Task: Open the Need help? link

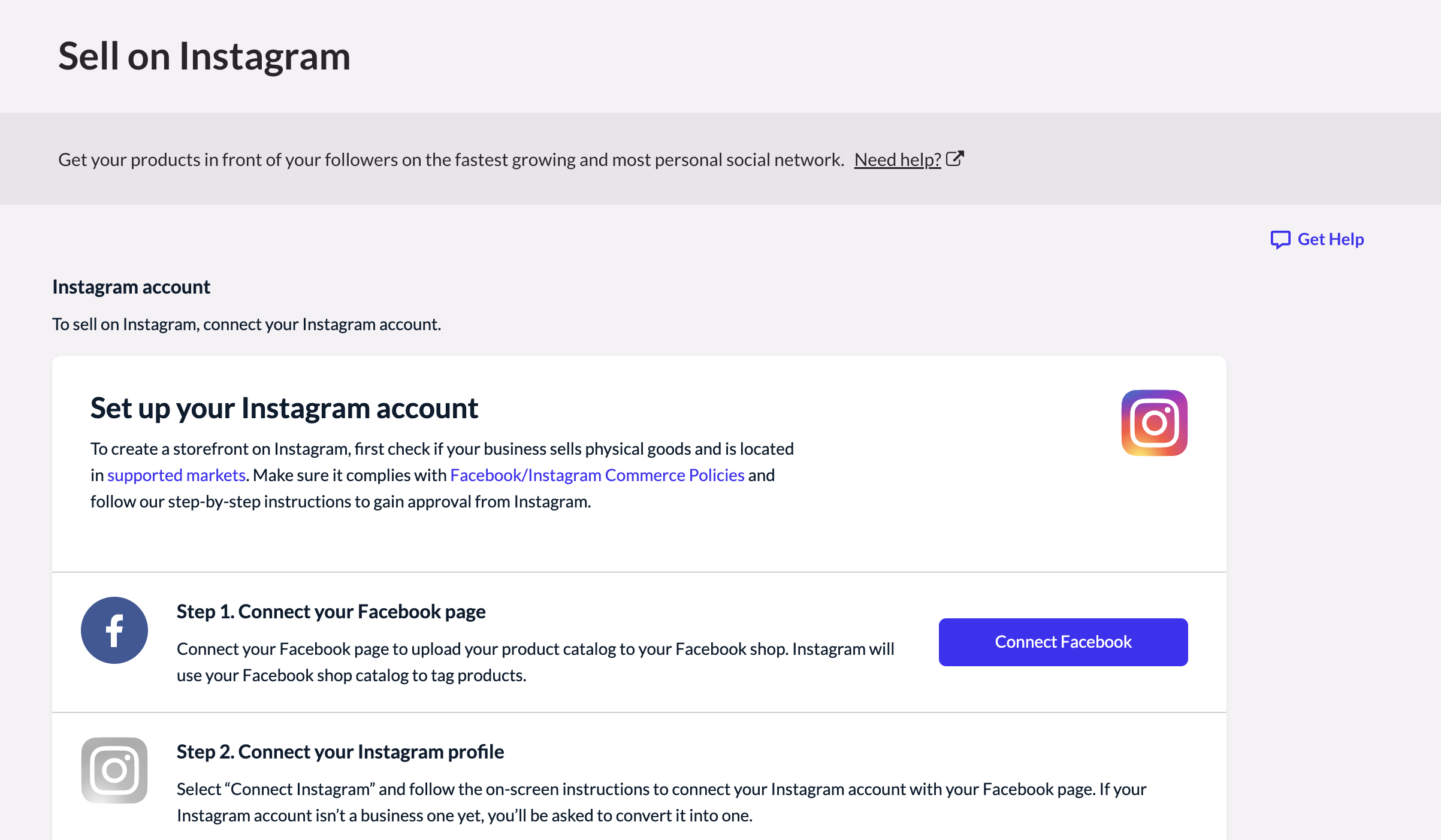Action: point(897,160)
